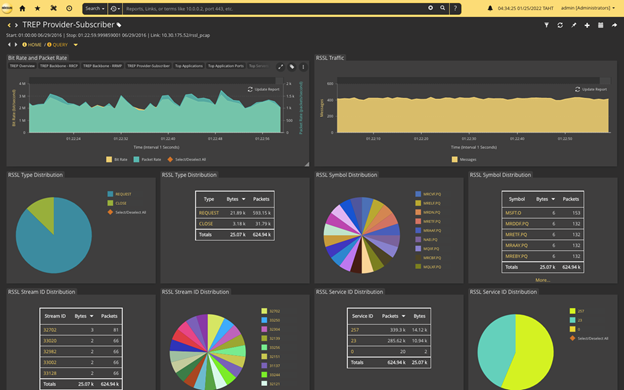Open the MSFT.O symbol link
The width and height of the screenshot is (624, 390).
pos(513,213)
